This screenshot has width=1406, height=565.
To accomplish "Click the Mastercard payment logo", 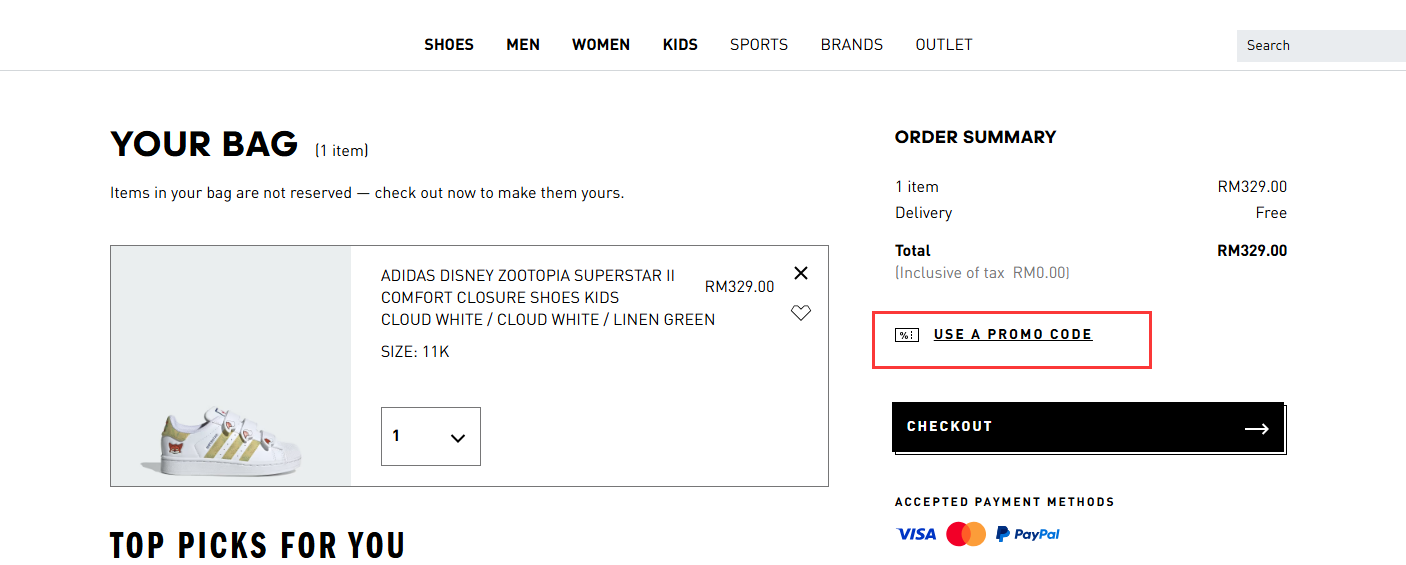I will [966, 534].
